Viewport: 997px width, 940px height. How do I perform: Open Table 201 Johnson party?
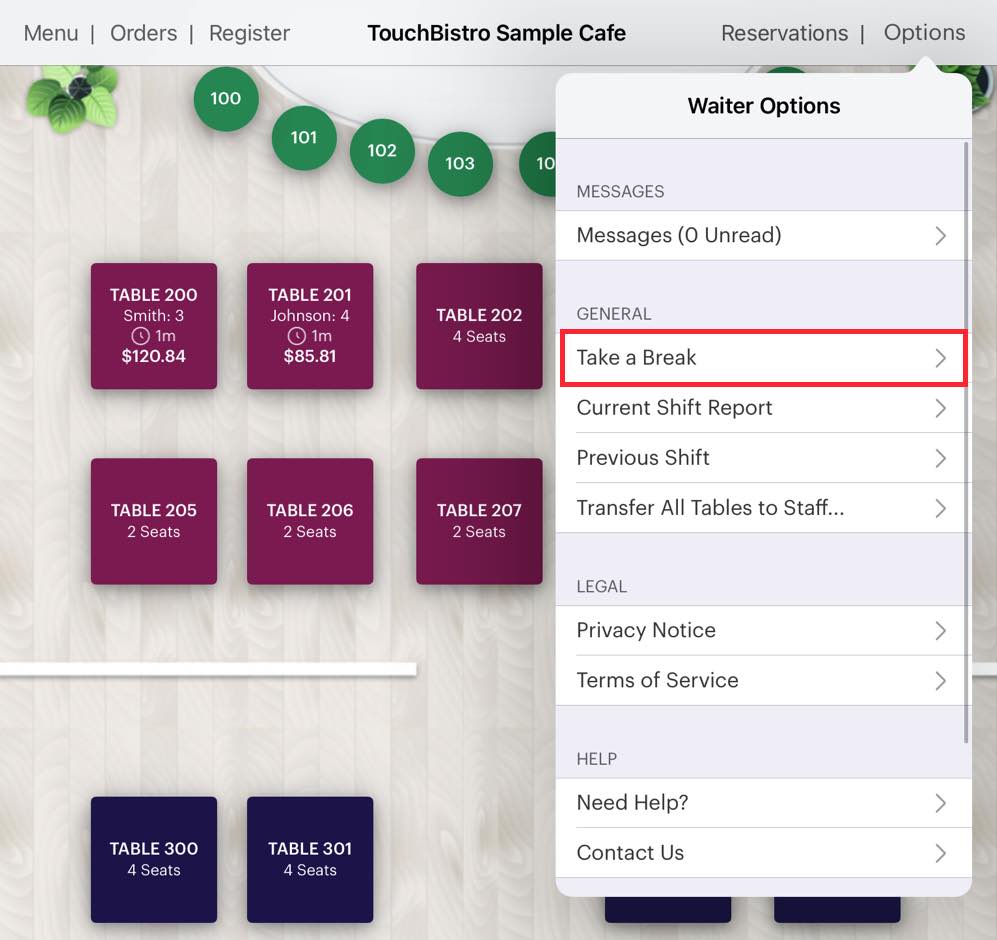[310, 326]
